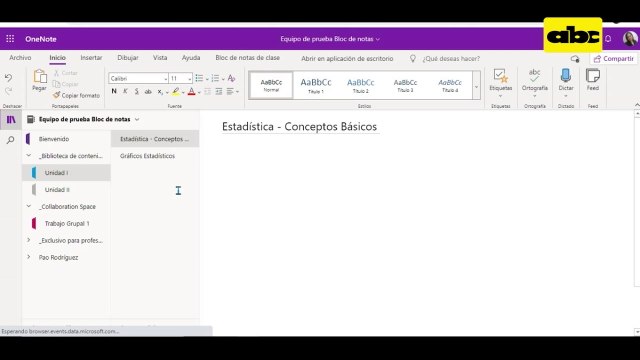Click Abrir en aplicación de escritorio
Screen dimensions: 640x360
click(347, 59)
